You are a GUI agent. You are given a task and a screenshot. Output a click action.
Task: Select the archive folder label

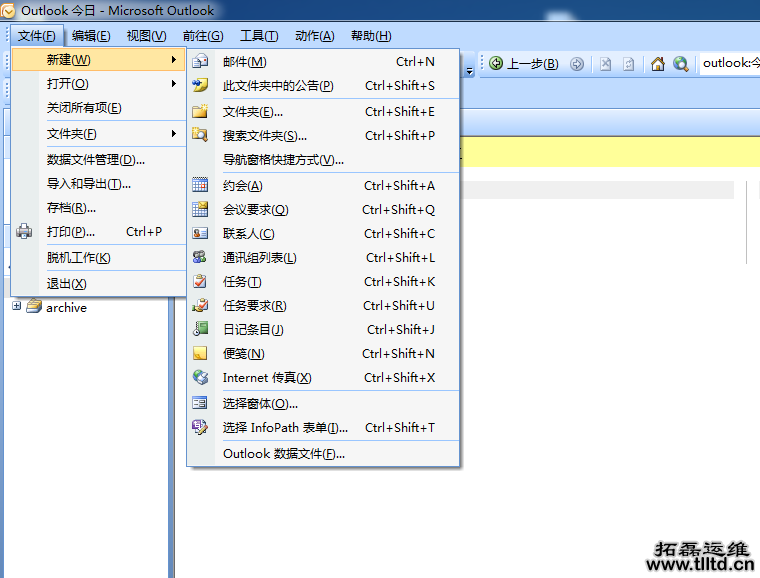click(66, 307)
